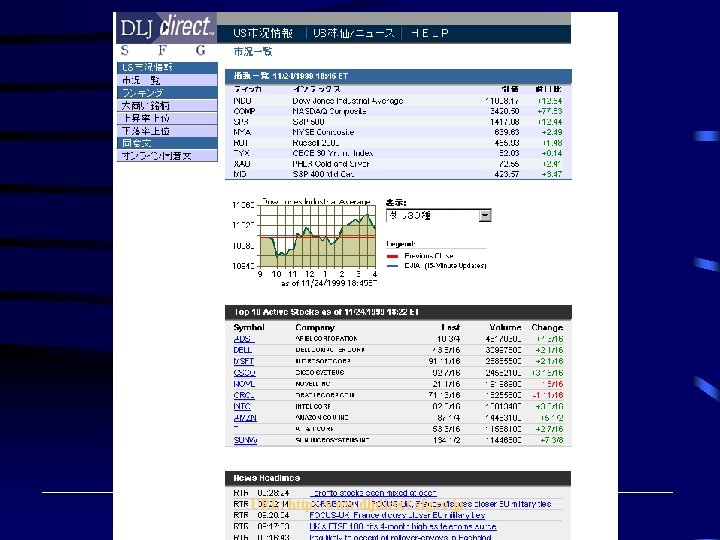Open the DELL stock symbol link

242,350
